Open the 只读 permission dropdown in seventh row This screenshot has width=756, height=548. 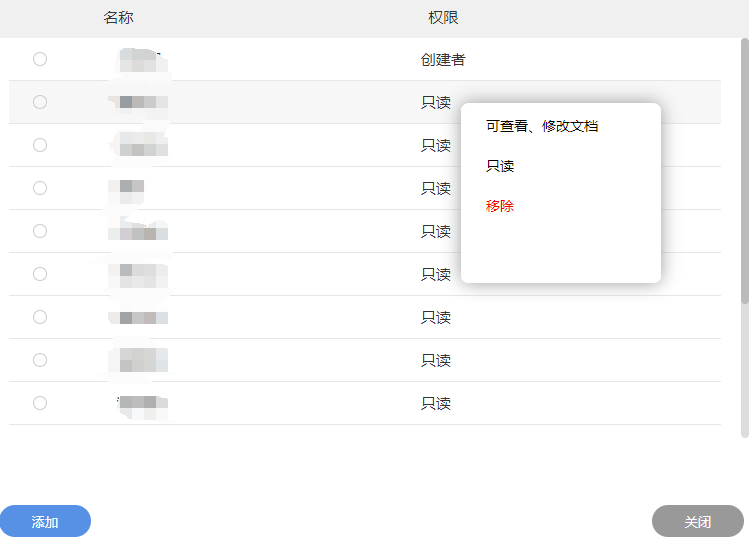[436, 317]
